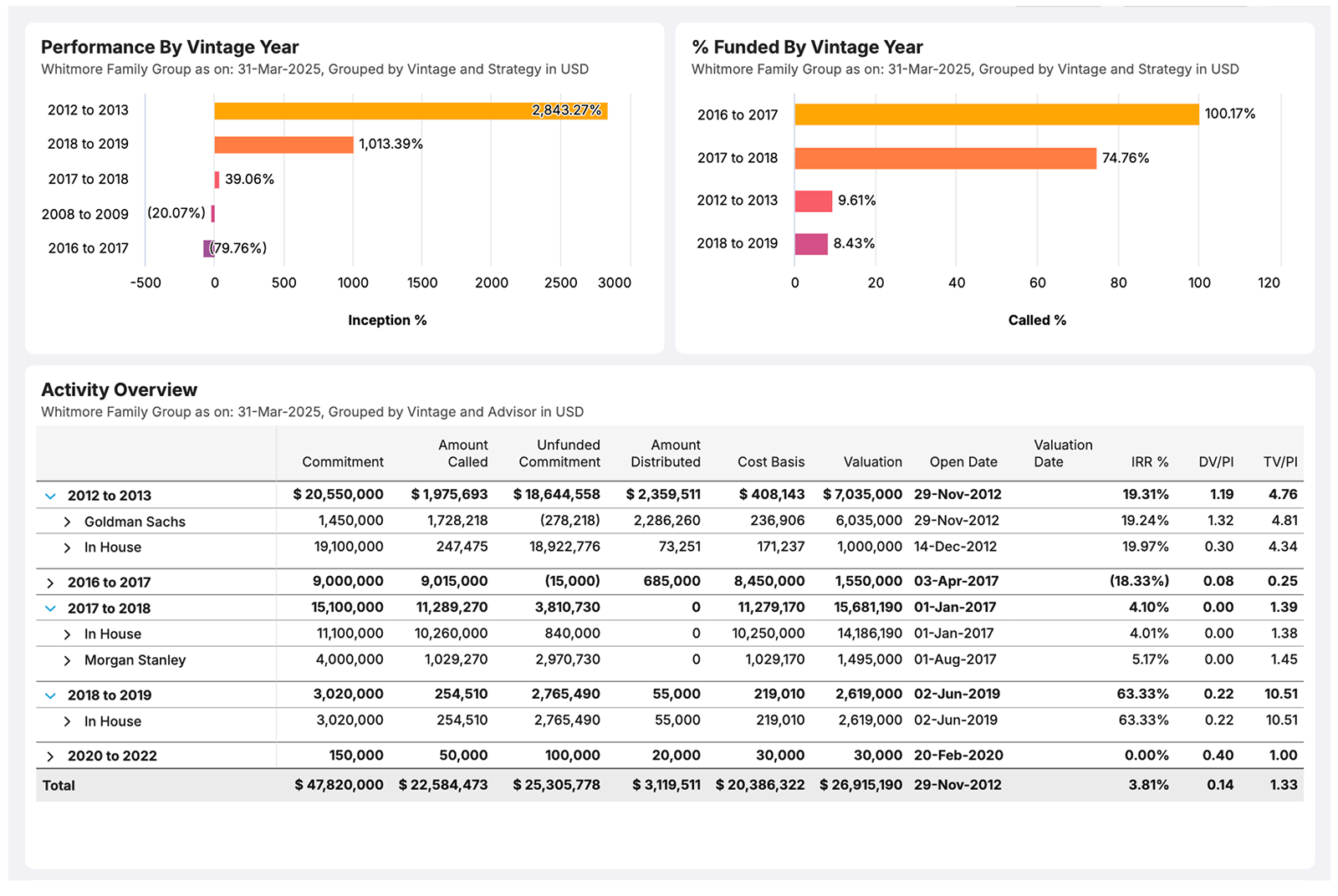Viewport: 1338px width, 896px height.
Task: Expand the Morgan Stanley advisor row
Action: 67,659
